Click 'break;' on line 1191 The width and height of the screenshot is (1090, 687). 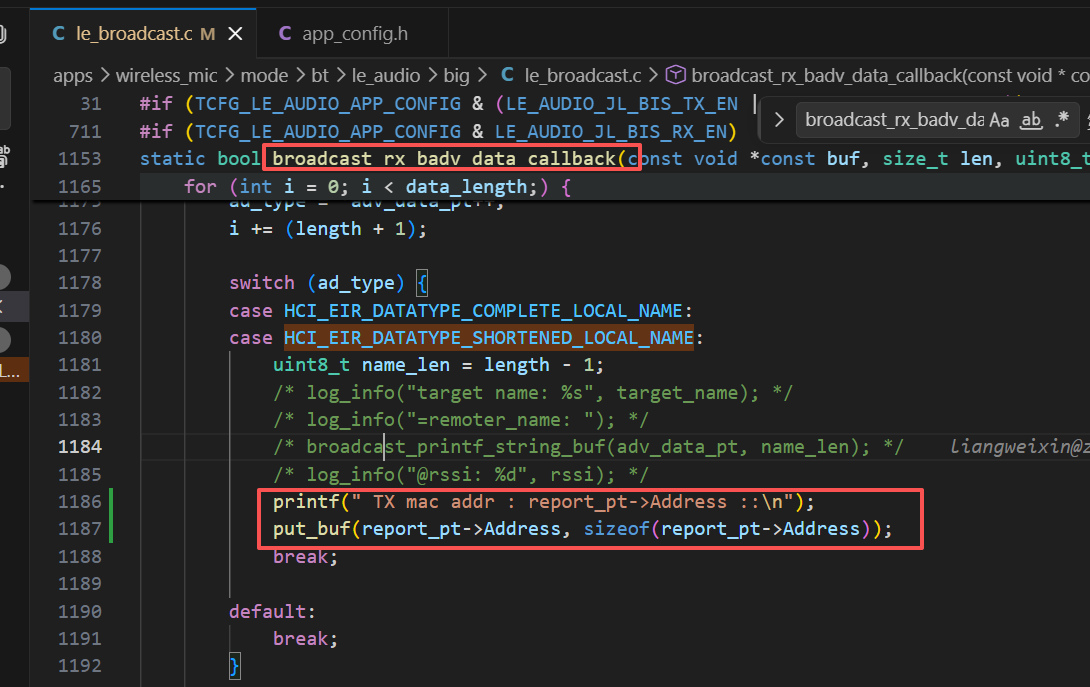305,638
